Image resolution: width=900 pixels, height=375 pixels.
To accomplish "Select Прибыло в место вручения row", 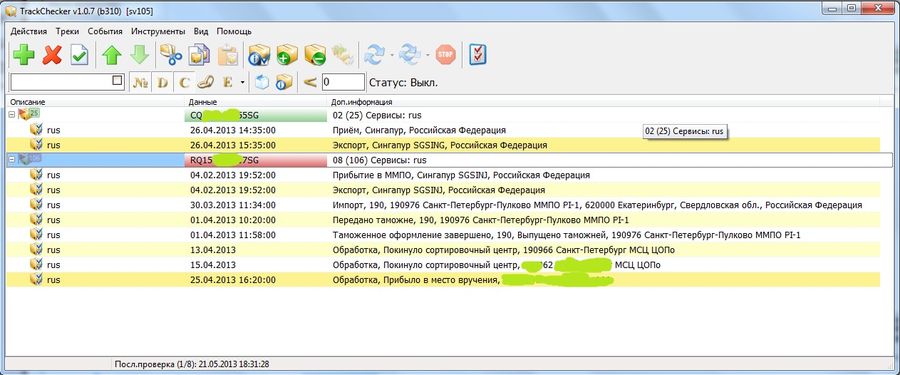I will 443,280.
